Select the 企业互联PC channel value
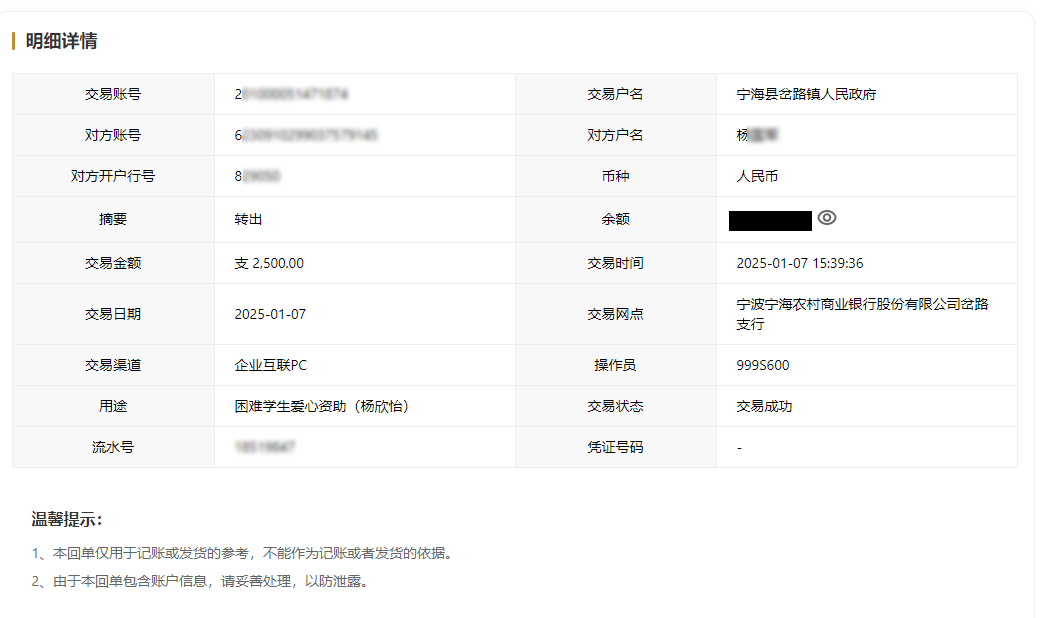 (271, 365)
